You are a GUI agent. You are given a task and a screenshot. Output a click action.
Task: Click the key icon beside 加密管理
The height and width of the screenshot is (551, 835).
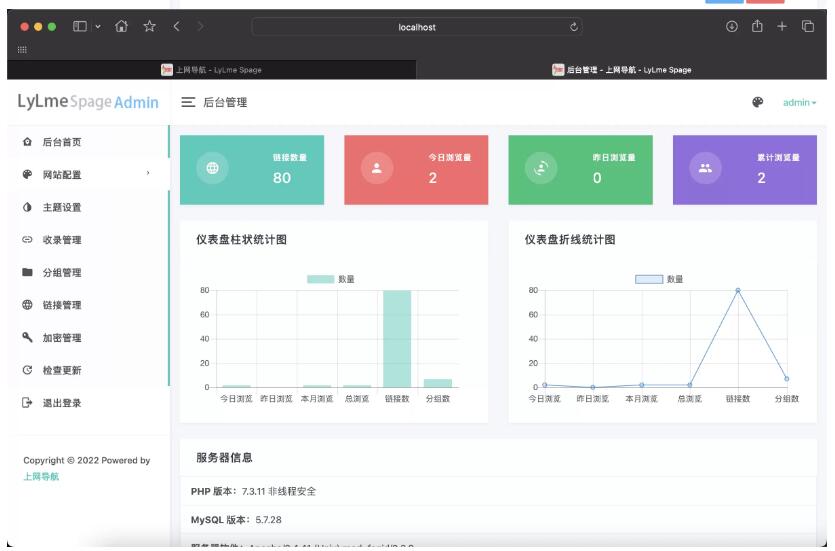(x=27, y=337)
